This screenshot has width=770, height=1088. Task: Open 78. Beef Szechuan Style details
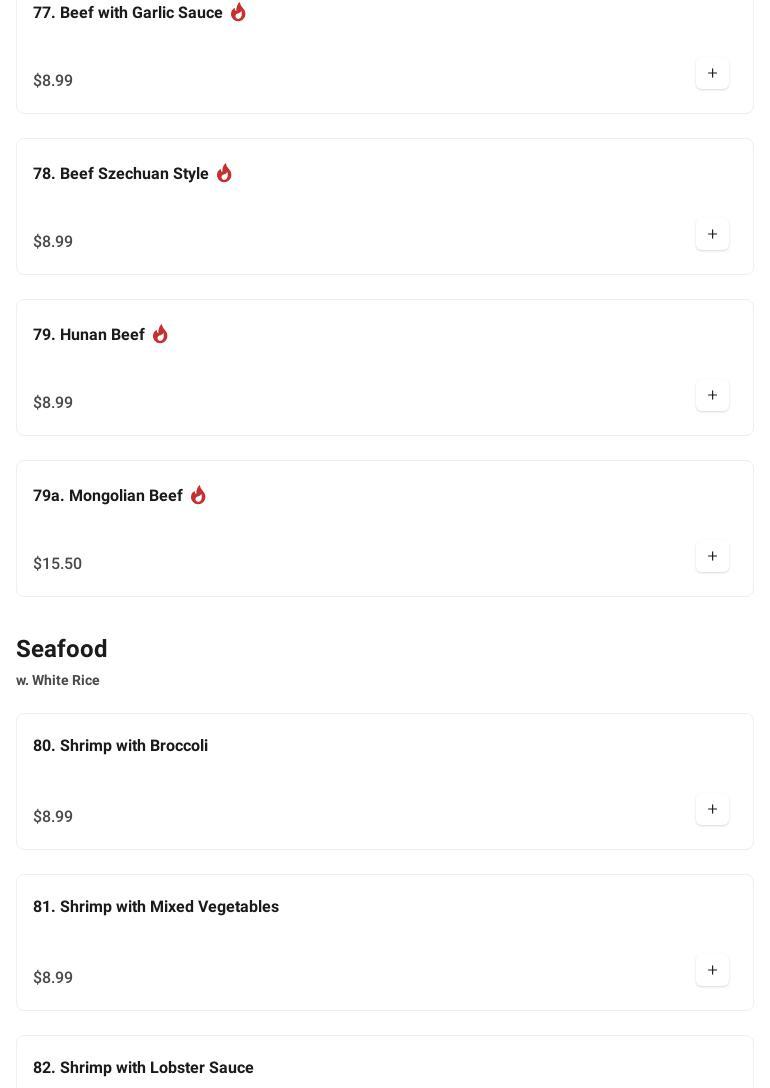pyautogui.click(x=121, y=174)
